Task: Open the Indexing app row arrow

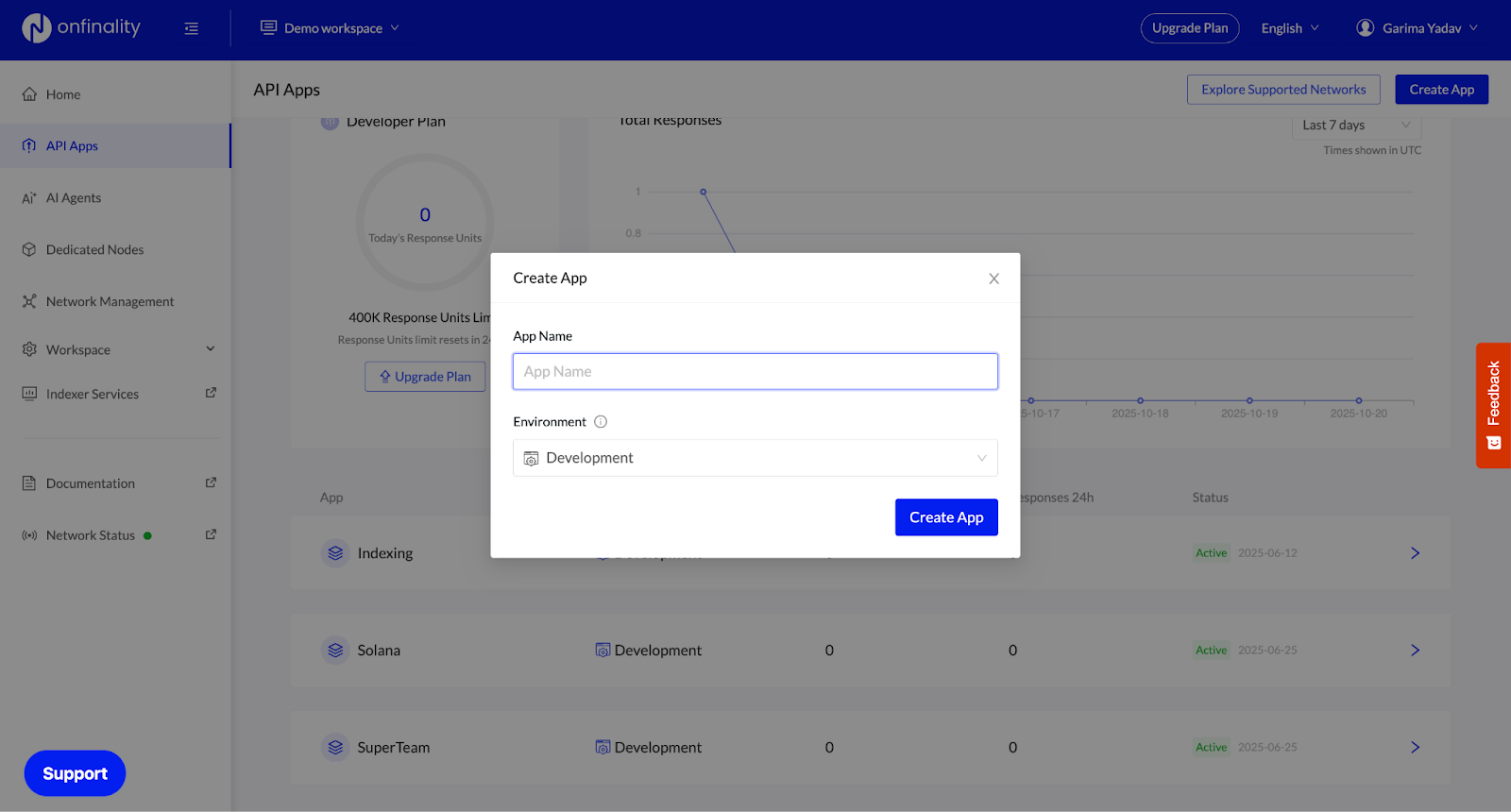Action: 1415,553
